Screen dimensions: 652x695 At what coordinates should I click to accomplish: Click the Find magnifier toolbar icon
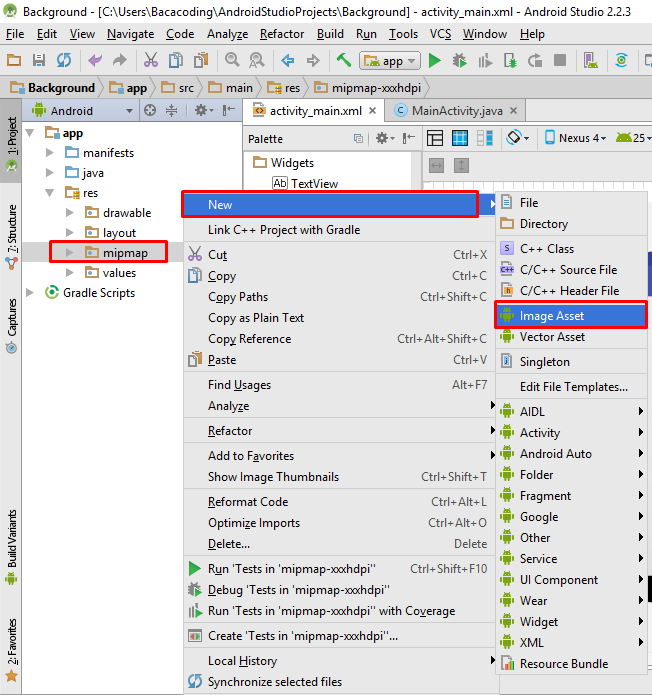pyautogui.click(x=232, y=59)
